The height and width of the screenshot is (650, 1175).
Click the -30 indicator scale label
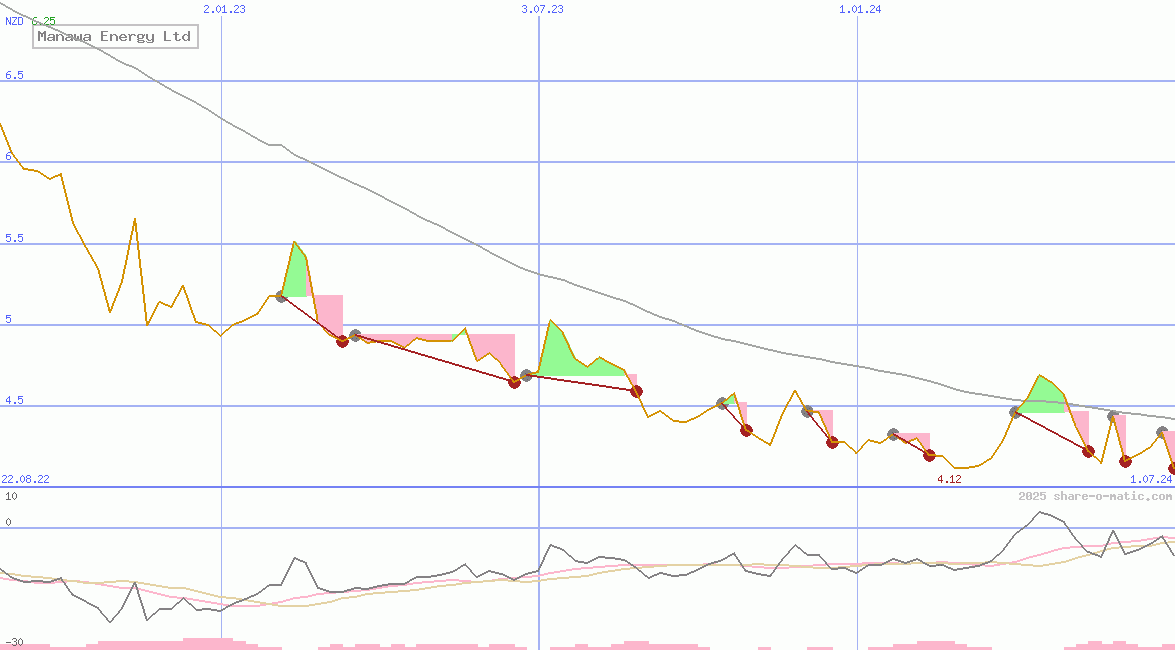[13, 643]
